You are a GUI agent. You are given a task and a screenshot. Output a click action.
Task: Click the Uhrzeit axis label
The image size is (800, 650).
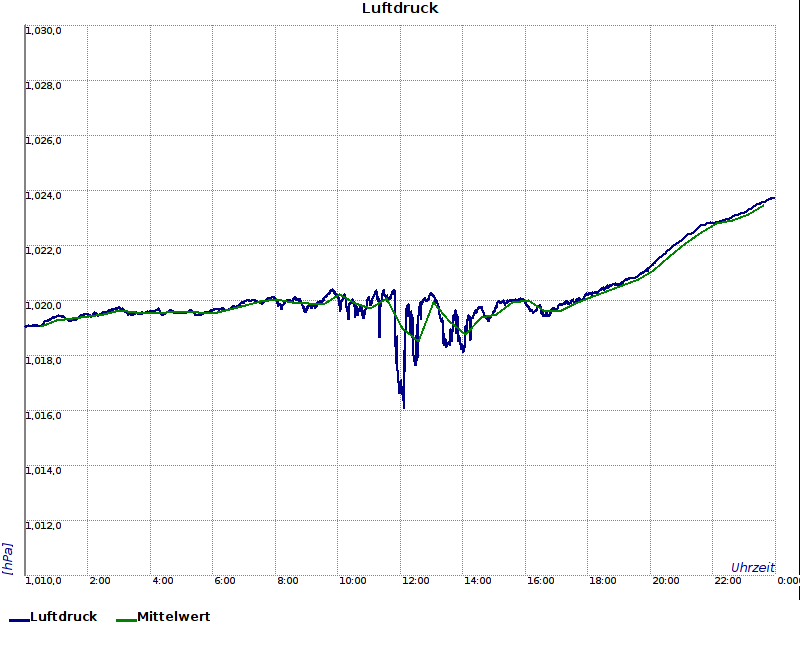click(x=753, y=568)
